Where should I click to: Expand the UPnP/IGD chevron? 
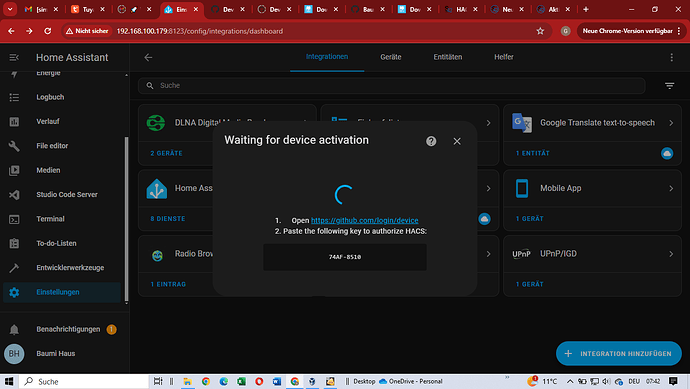click(671, 254)
